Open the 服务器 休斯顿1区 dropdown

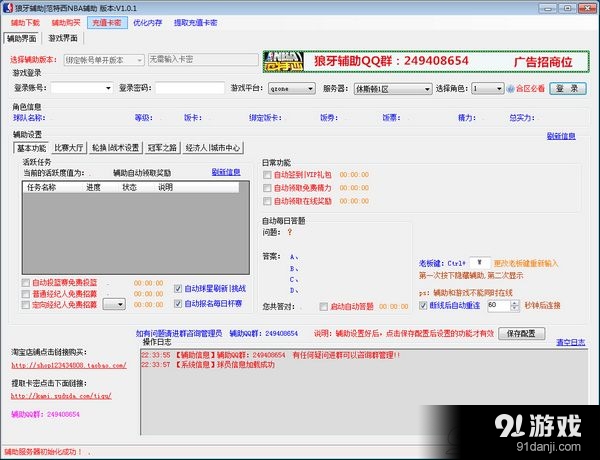pos(393,89)
